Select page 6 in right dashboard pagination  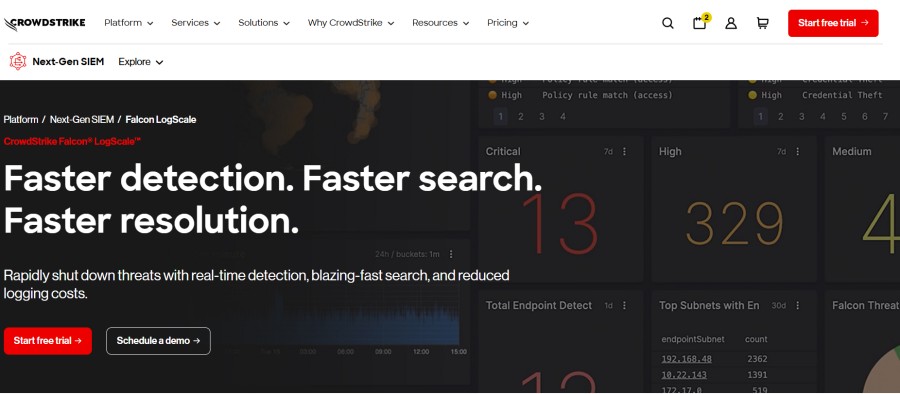pos(864,117)
